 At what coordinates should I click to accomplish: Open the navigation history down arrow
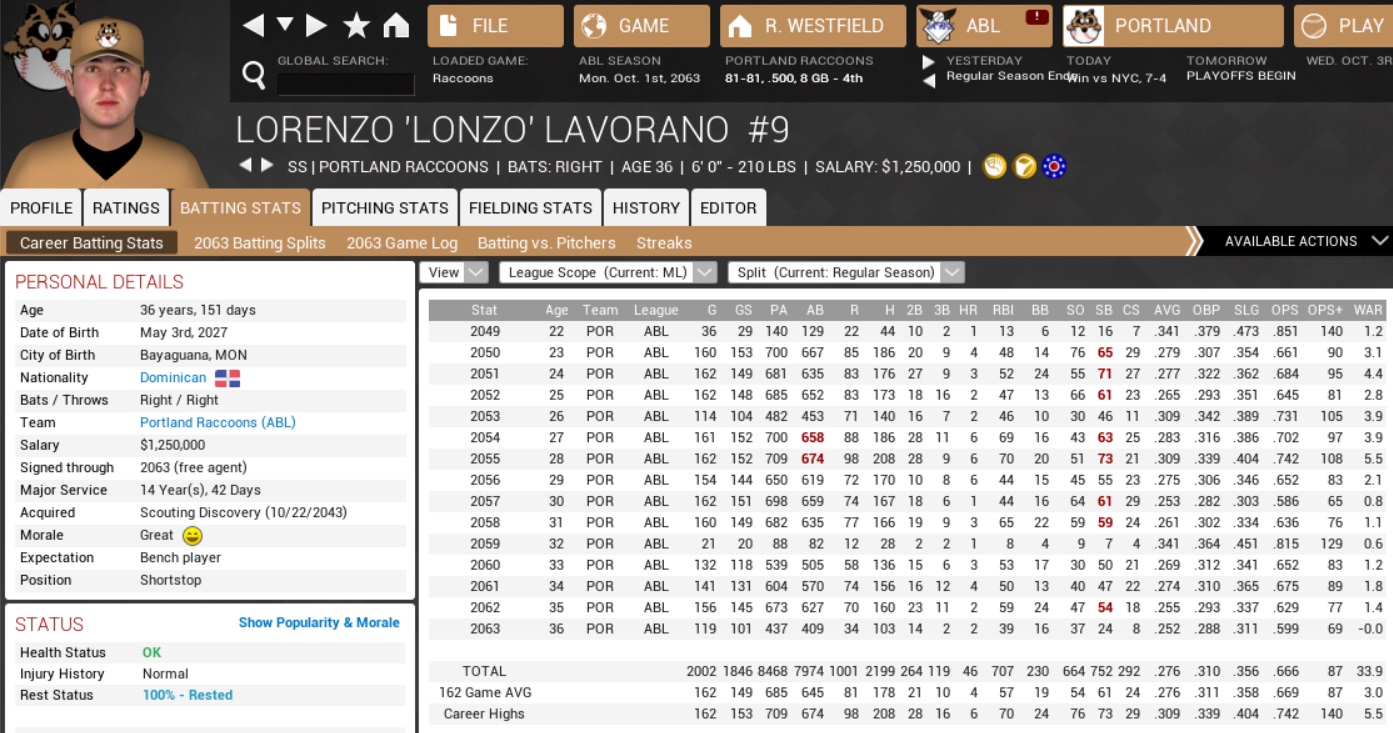point(285,26)
